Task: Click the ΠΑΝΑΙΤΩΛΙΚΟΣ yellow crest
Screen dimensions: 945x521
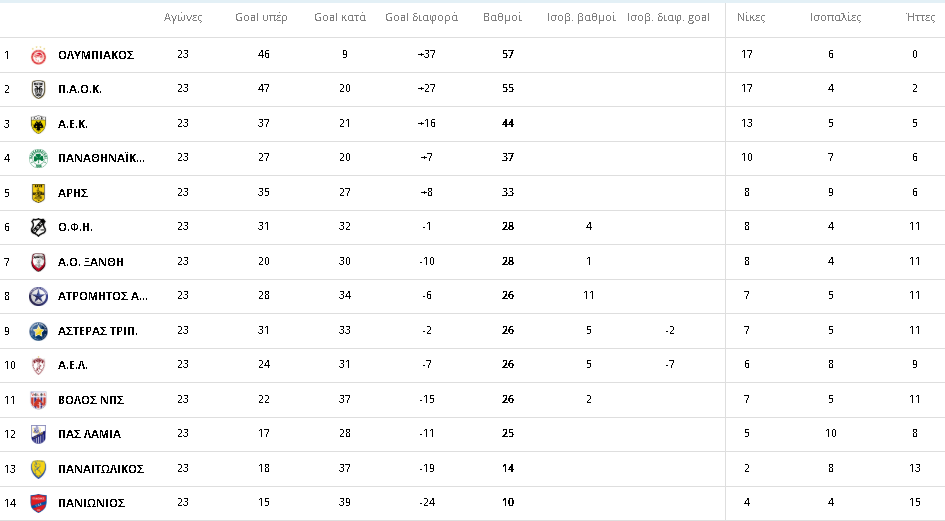Action: click(x=39, y=469)
